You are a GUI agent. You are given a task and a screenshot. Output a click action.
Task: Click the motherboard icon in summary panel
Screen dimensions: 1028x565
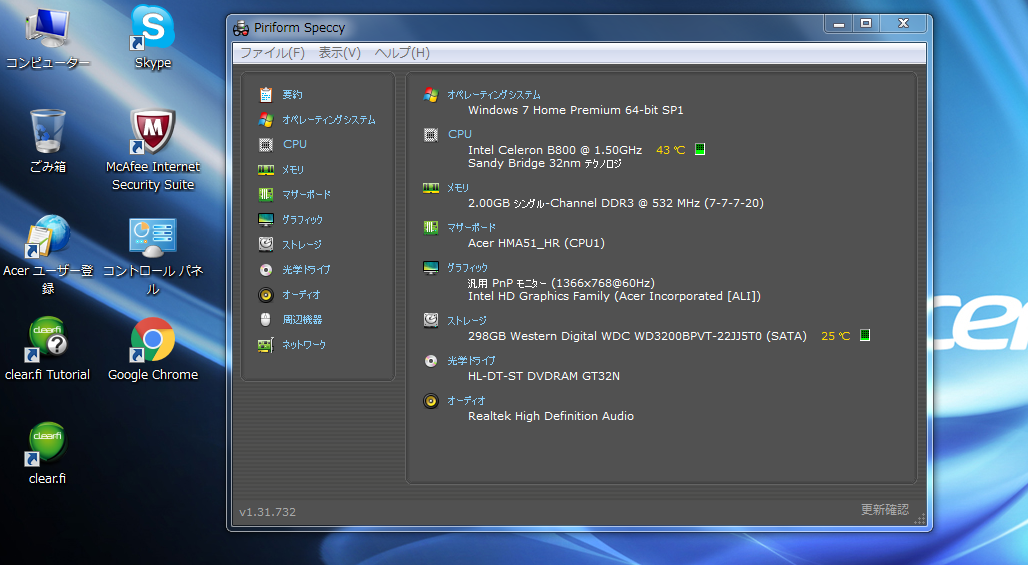pos(431,227)
